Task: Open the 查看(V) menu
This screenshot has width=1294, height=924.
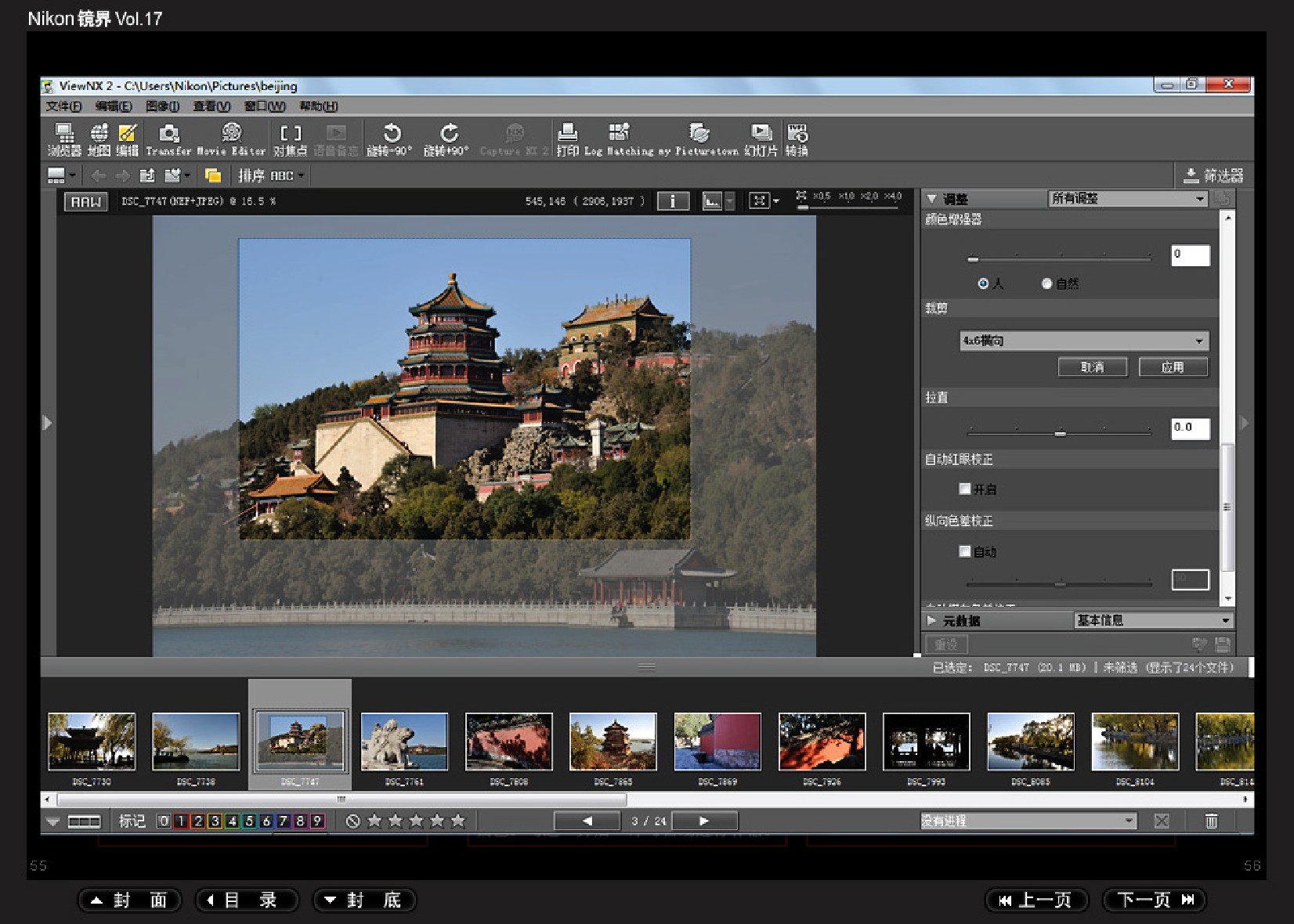Action: click(211, 106)
